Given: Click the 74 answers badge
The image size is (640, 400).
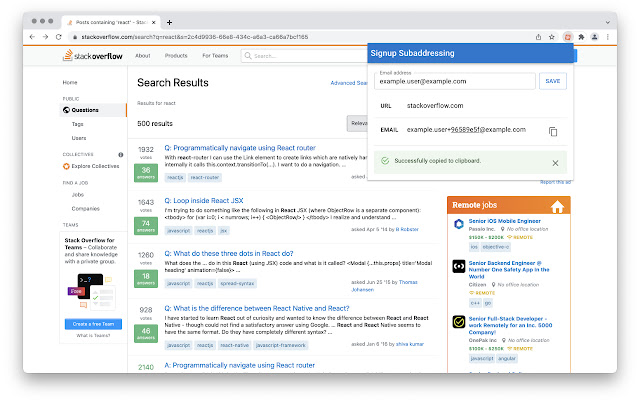Looking at the screenshot, I should pyautogui.click(x=146, y=226).
